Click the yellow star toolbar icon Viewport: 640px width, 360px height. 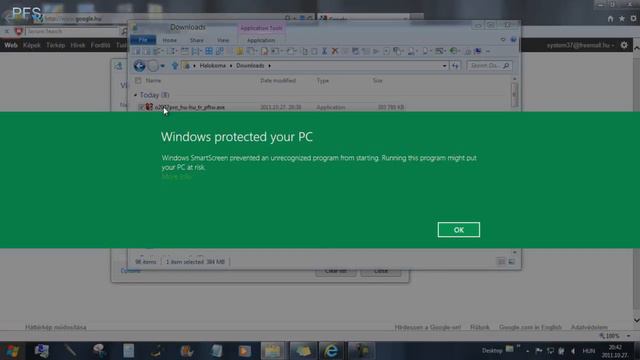coord(240,51)
